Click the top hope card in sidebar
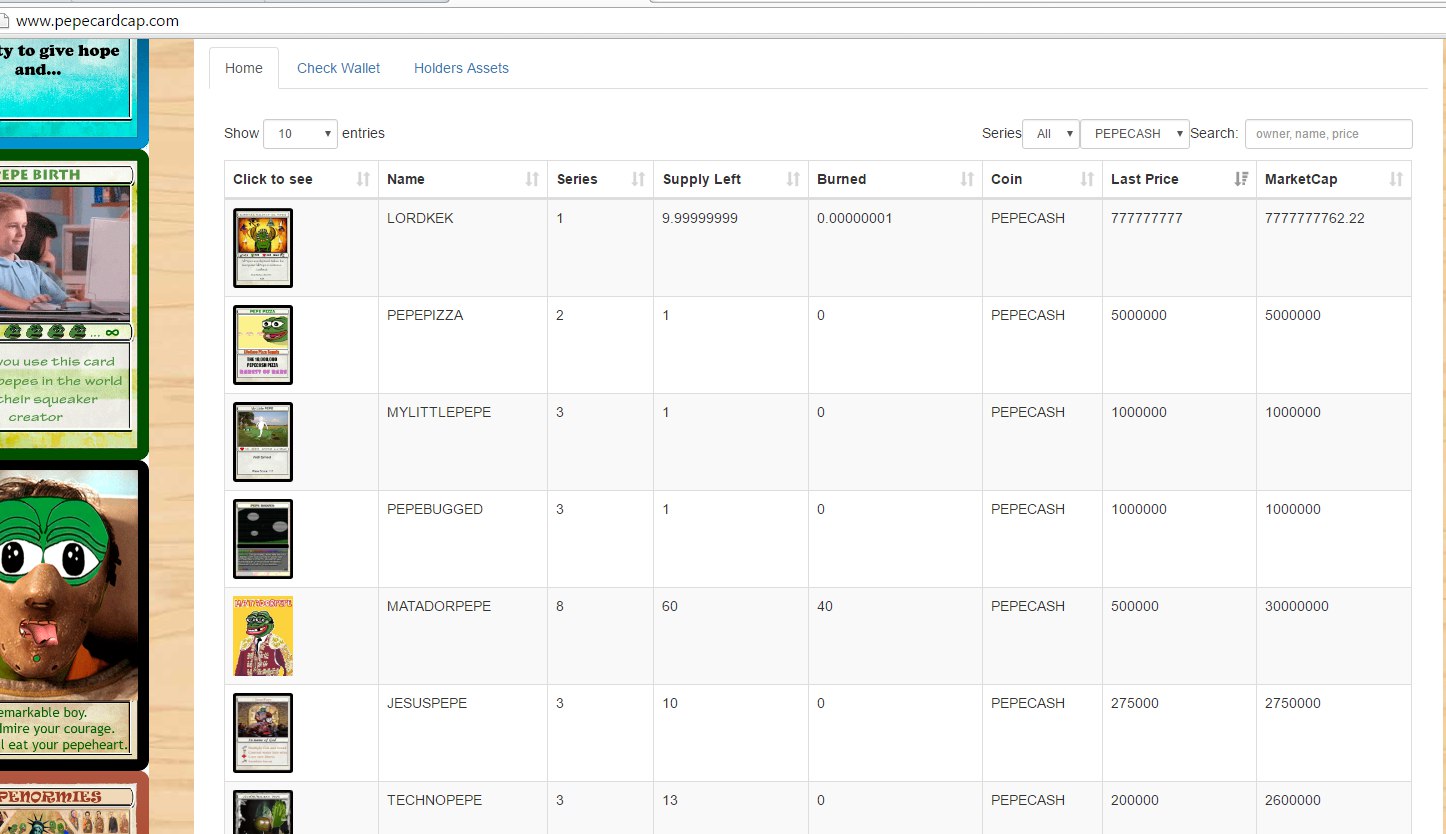Viewport: 1446px width, 834px height. tap(72, 92)
